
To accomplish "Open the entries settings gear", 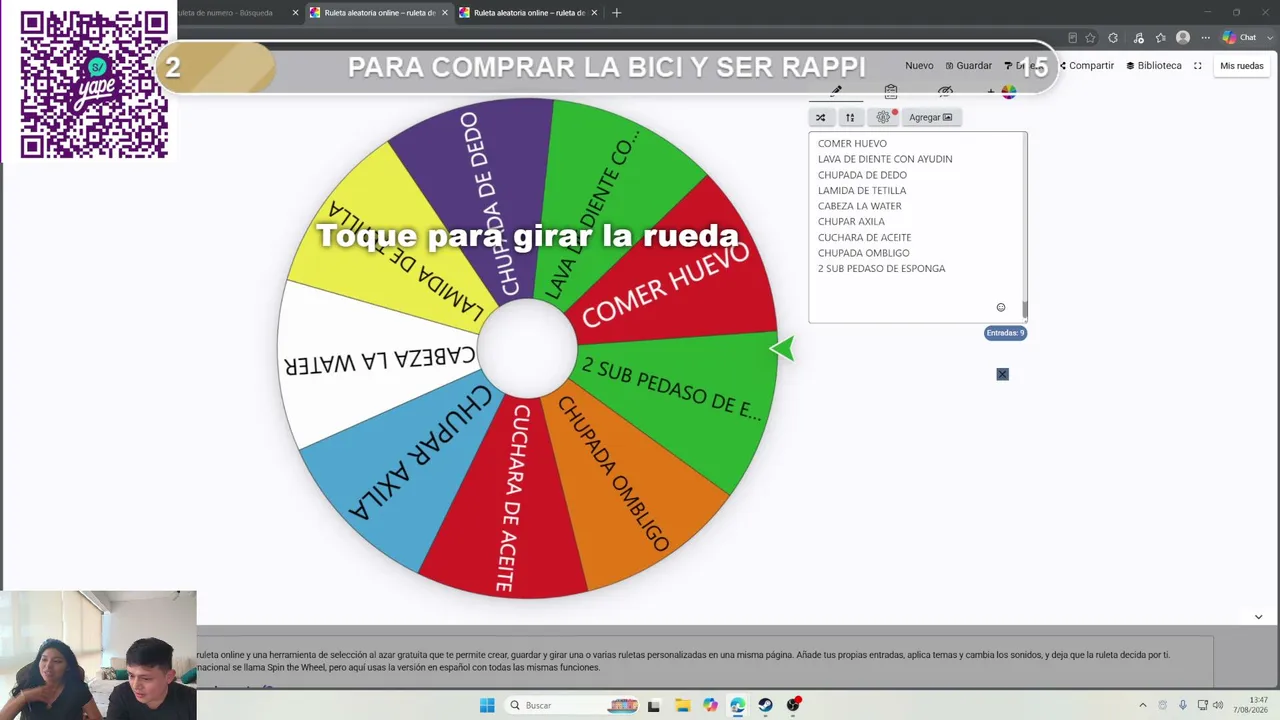I will click(883, 117).
